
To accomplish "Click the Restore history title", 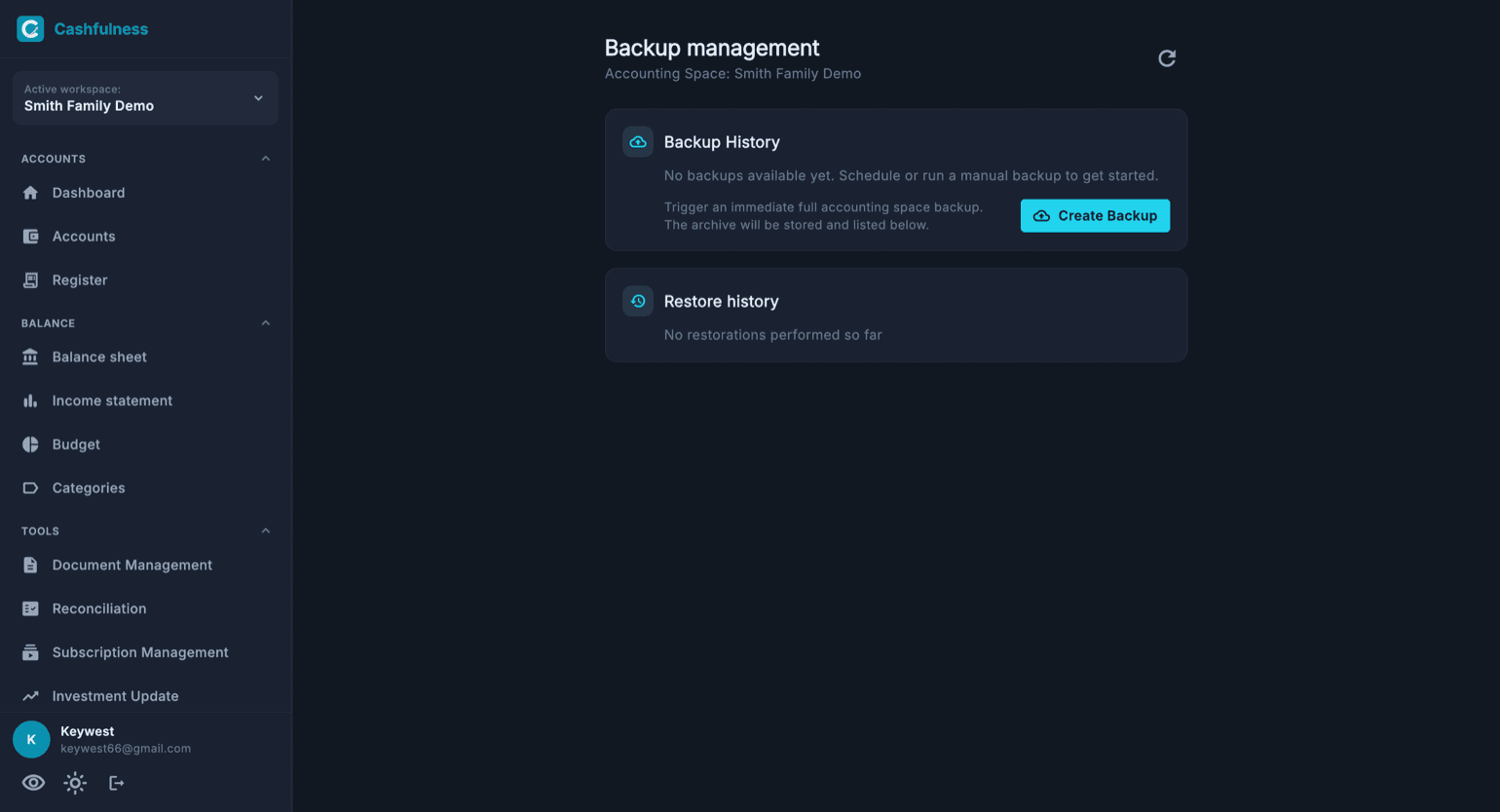I will [x=722, y=302].
